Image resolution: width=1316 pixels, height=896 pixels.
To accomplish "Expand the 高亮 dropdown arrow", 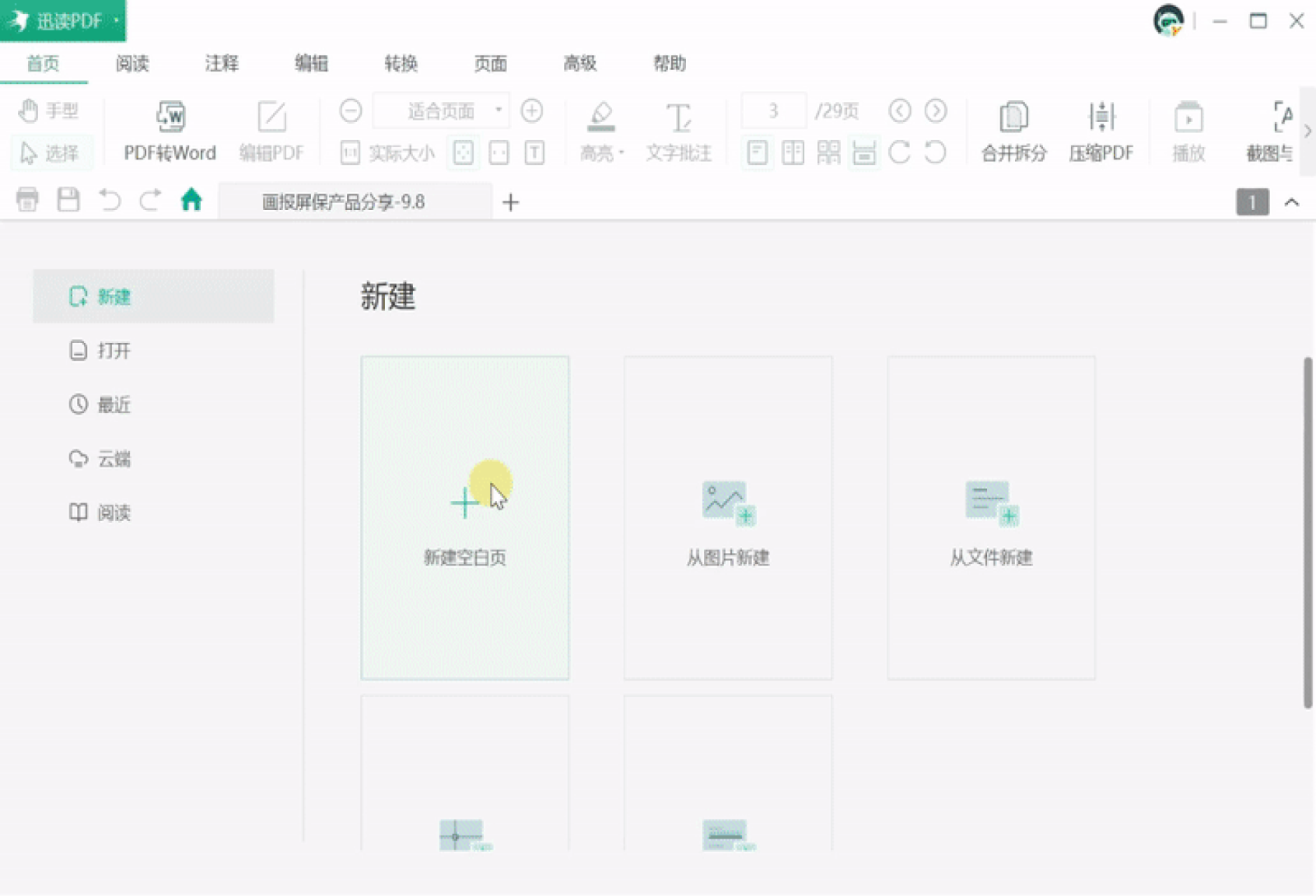I will pyautogui.click(x=621, y=153).
